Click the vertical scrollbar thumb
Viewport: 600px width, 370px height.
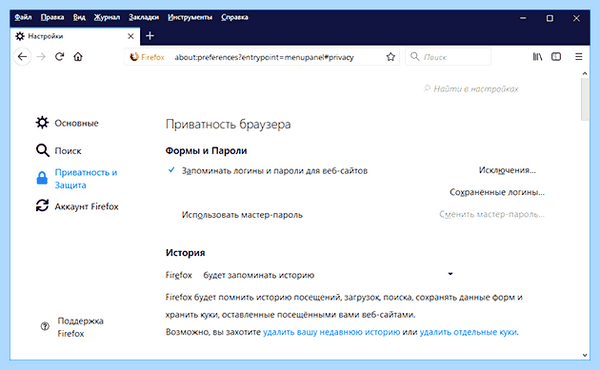[585, 99]
